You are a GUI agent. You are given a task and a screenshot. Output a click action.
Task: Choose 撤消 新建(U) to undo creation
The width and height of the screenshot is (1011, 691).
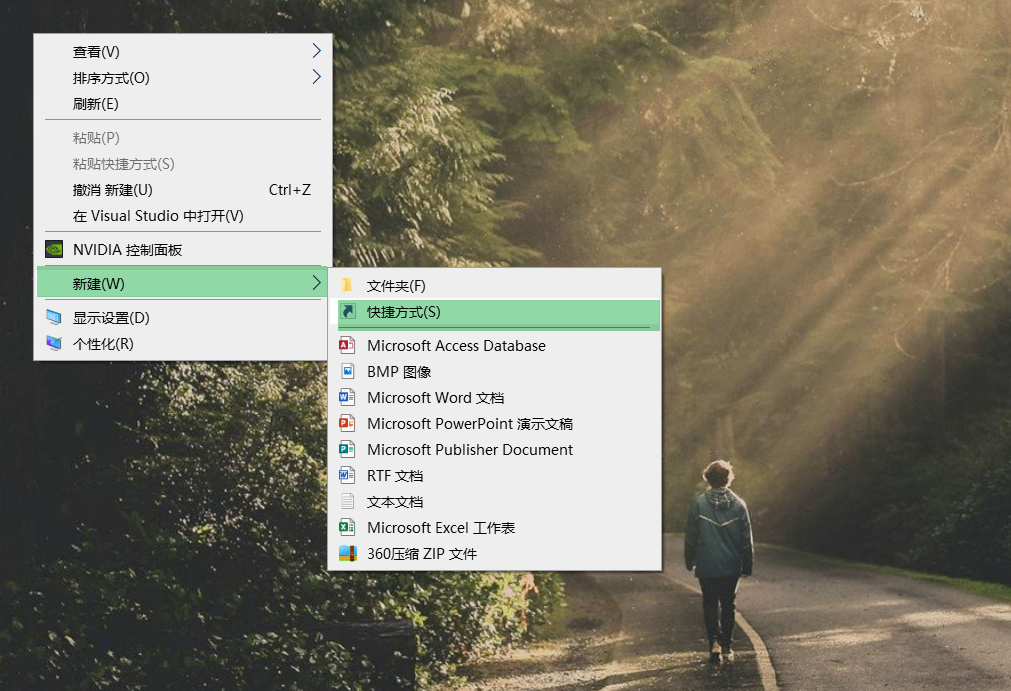pyautogui.click(x=110, y=189)
